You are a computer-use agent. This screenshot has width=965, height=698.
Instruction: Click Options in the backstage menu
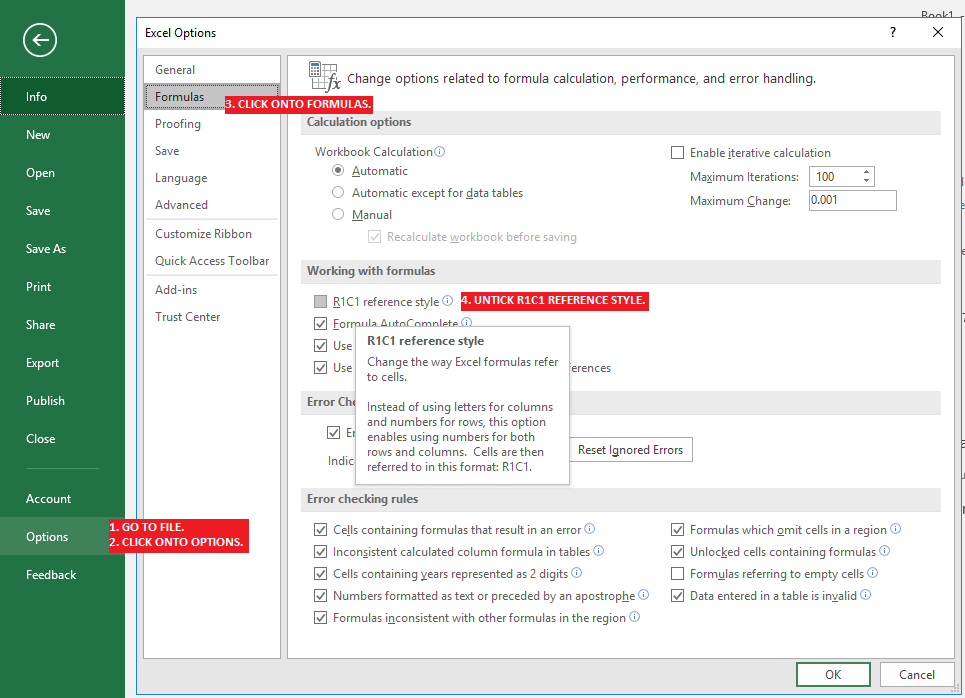pyautogui.click(x=62, y=537)
